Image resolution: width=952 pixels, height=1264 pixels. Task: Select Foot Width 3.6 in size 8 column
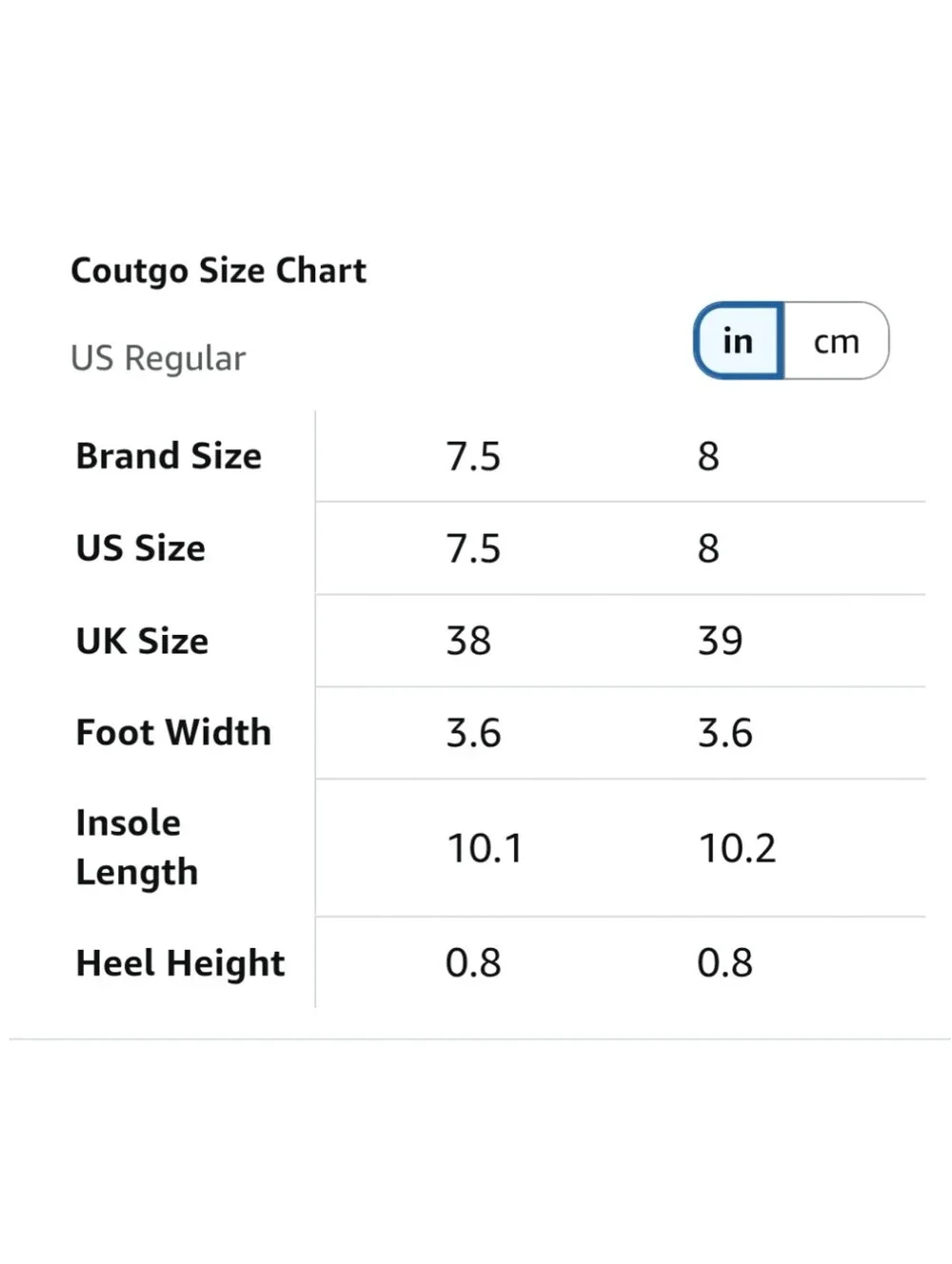click(724, 734)
